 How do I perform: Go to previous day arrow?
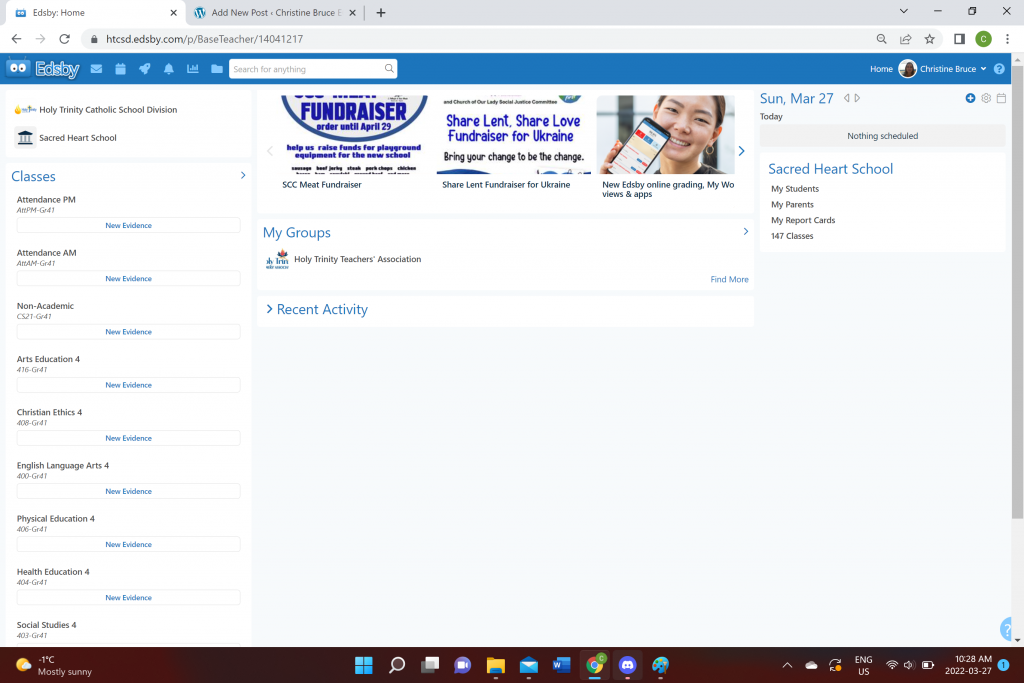coord(846,98)
